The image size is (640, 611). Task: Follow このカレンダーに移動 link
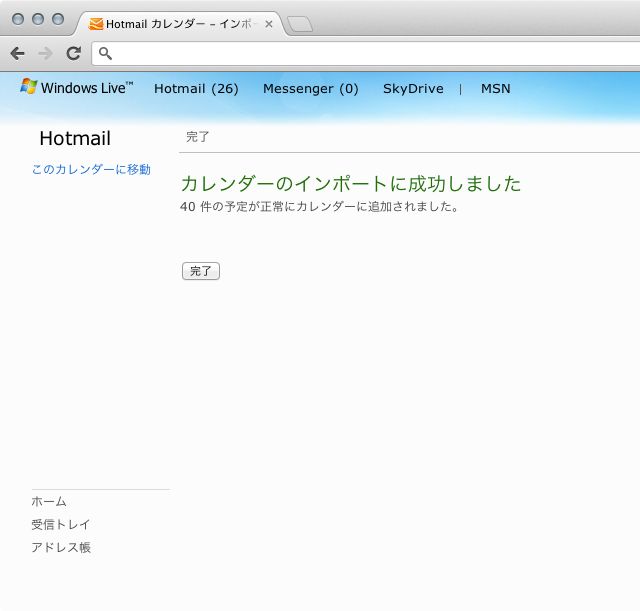91,169
